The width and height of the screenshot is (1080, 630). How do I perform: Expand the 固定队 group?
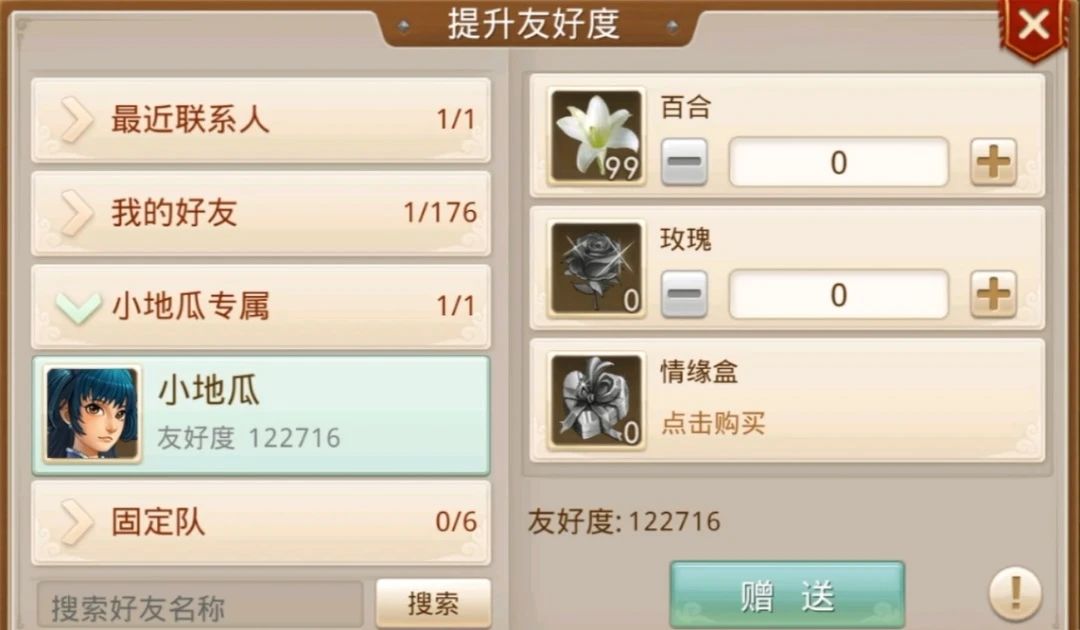(261, 522)
